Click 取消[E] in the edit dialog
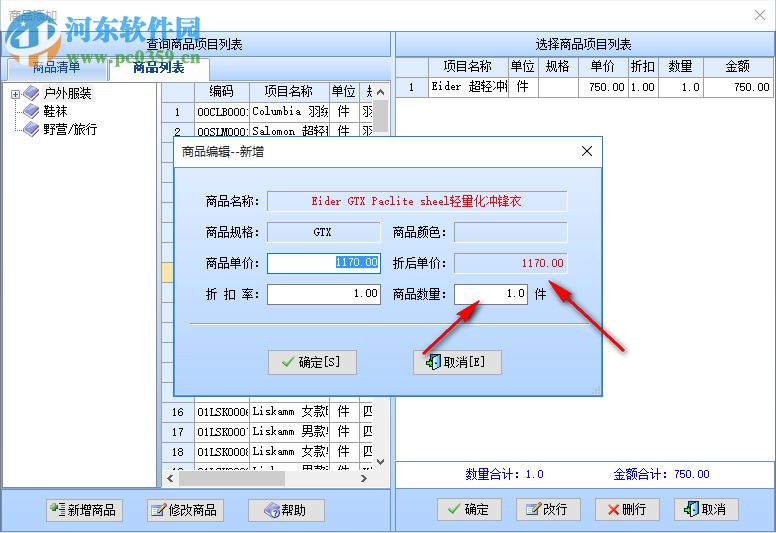776x533 pixels. click(457, 362)
